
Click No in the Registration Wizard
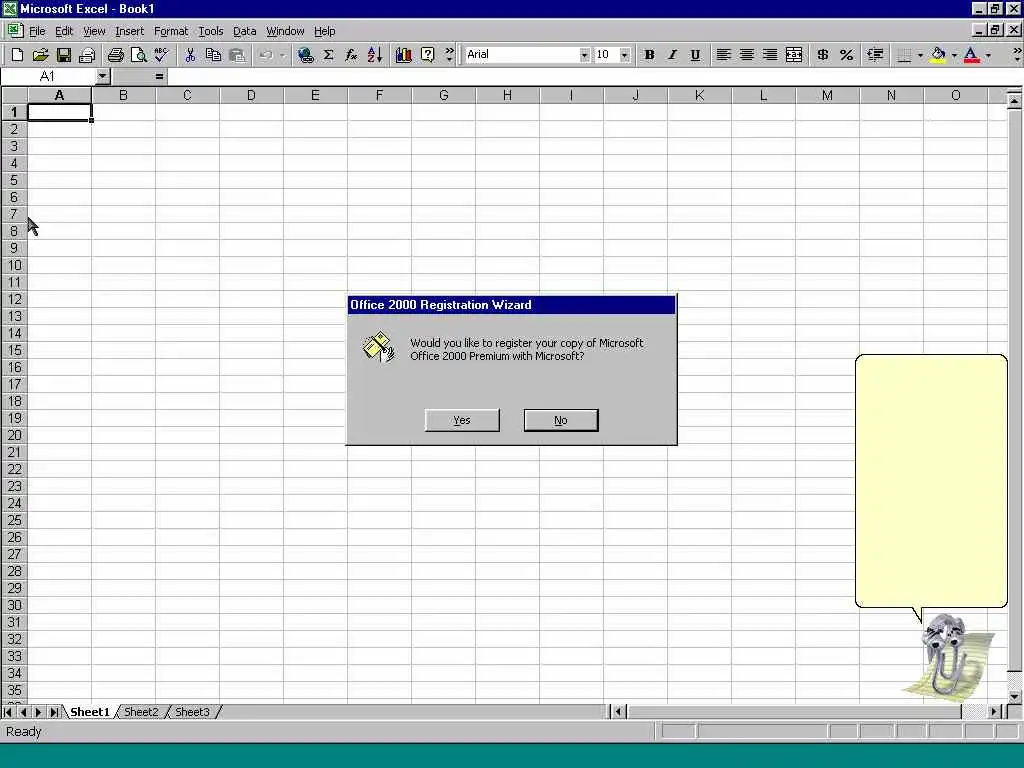click(x=561, y=420)
